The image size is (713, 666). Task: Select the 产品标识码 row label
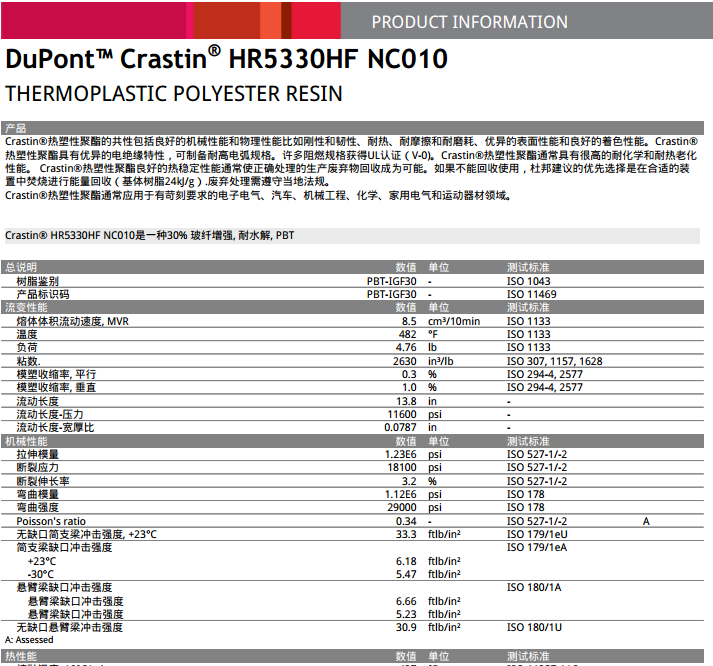(x=43, y=294)
